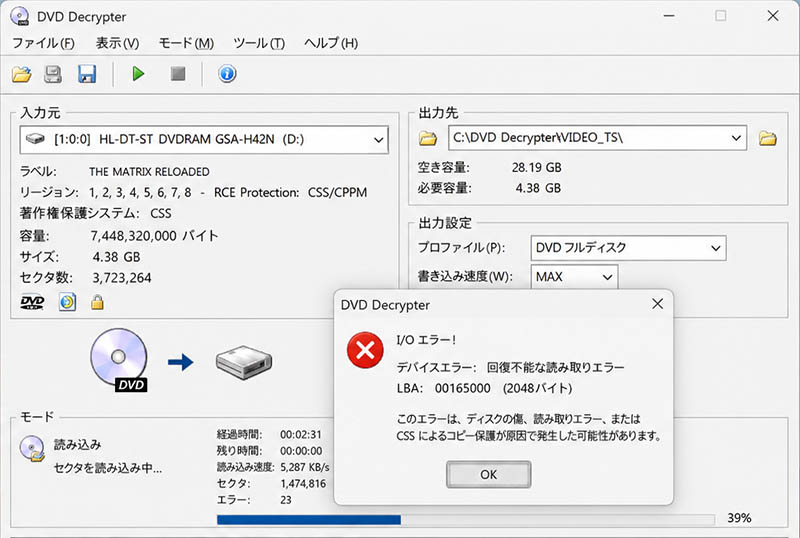
Task: Close the main DVD Decrypter window
Action: [772, 16]
